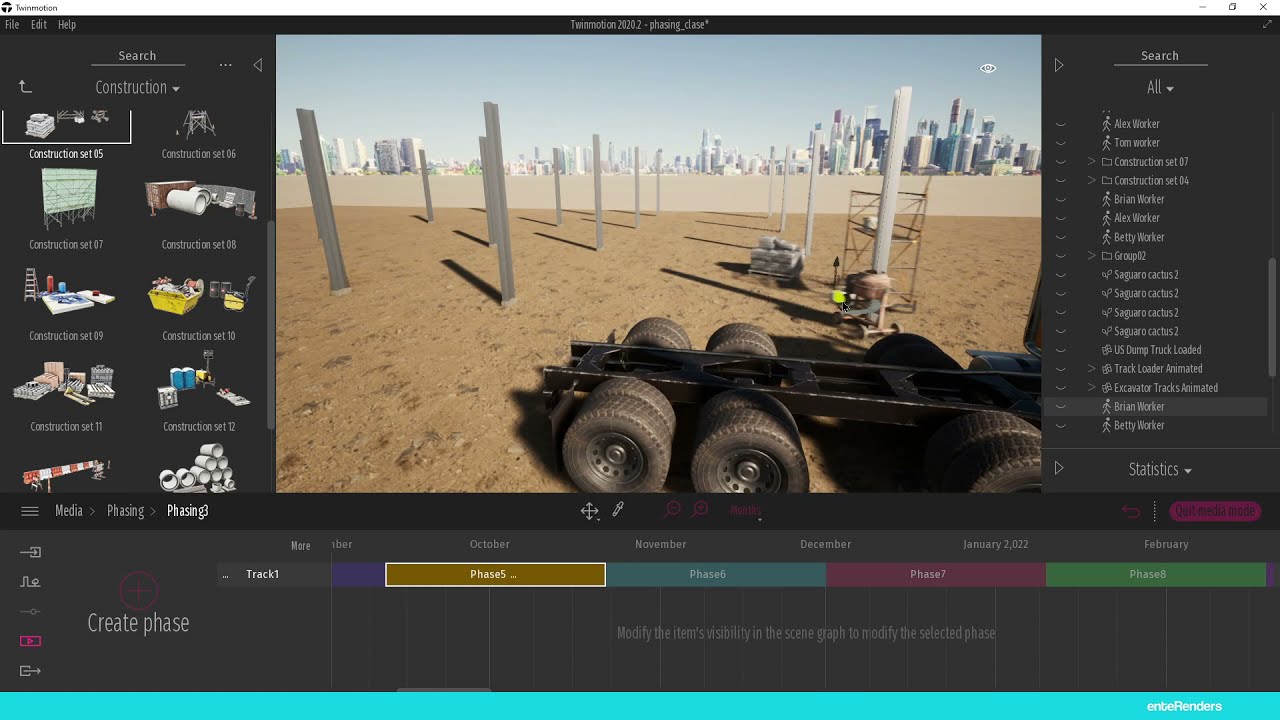
Task: Open the hamburger menu beside Media
Action: tap(30, 511)
